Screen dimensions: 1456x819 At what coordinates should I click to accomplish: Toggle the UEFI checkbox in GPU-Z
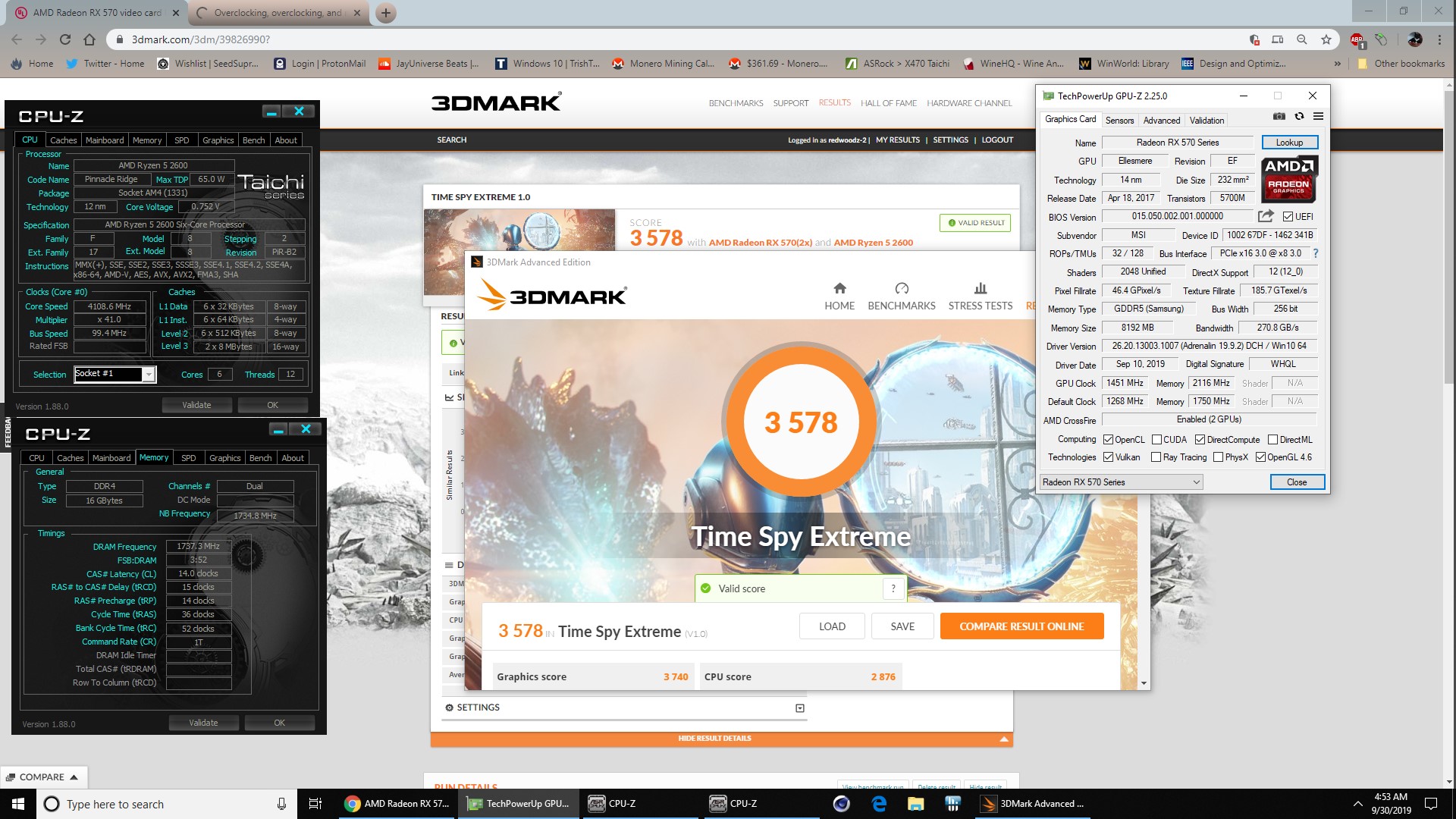click(x=1288, y=217)
